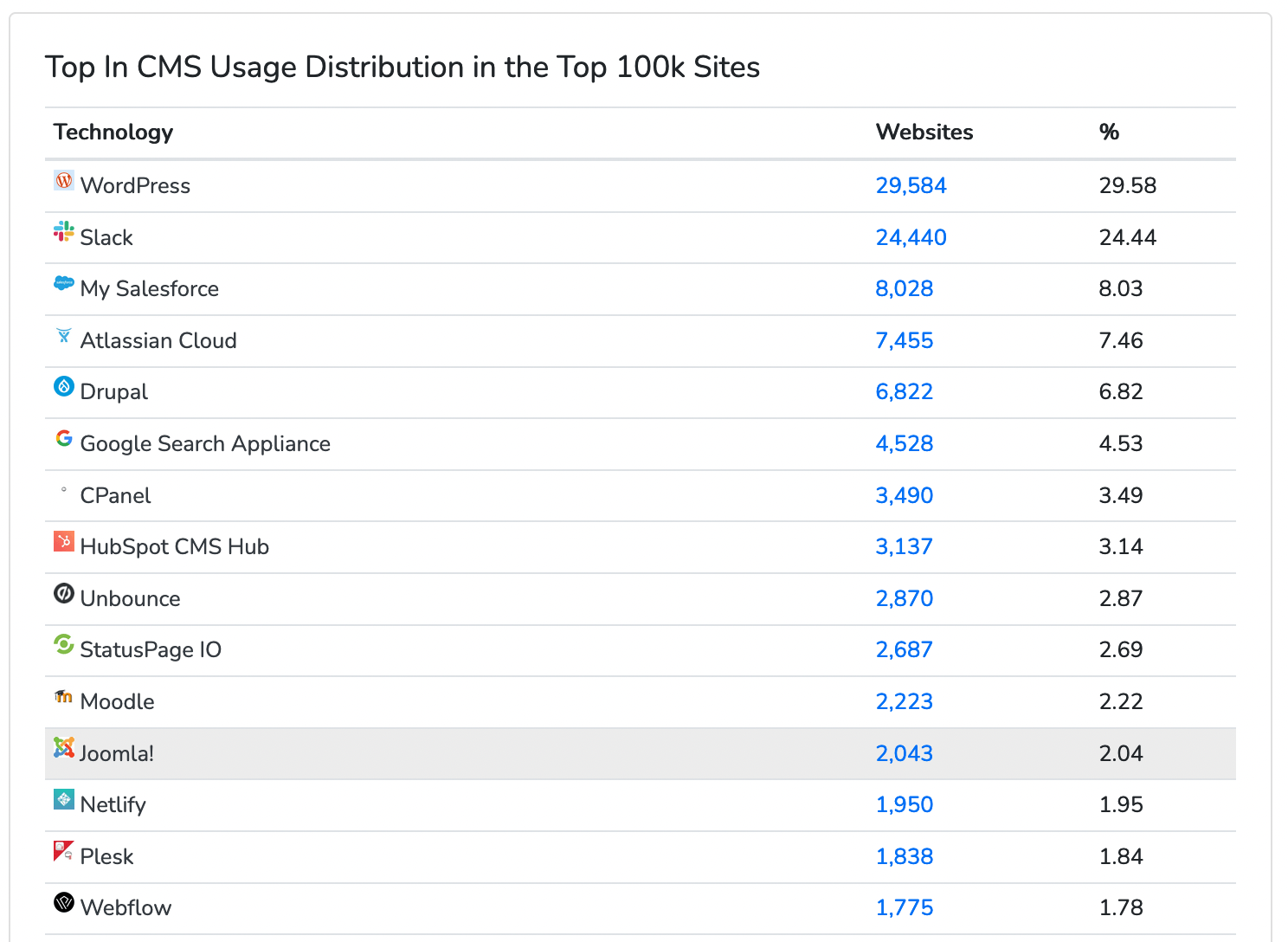Open Joomla! website count 2,043
Viewport: 1288px width, 942px height.
[x=905, y=753]
